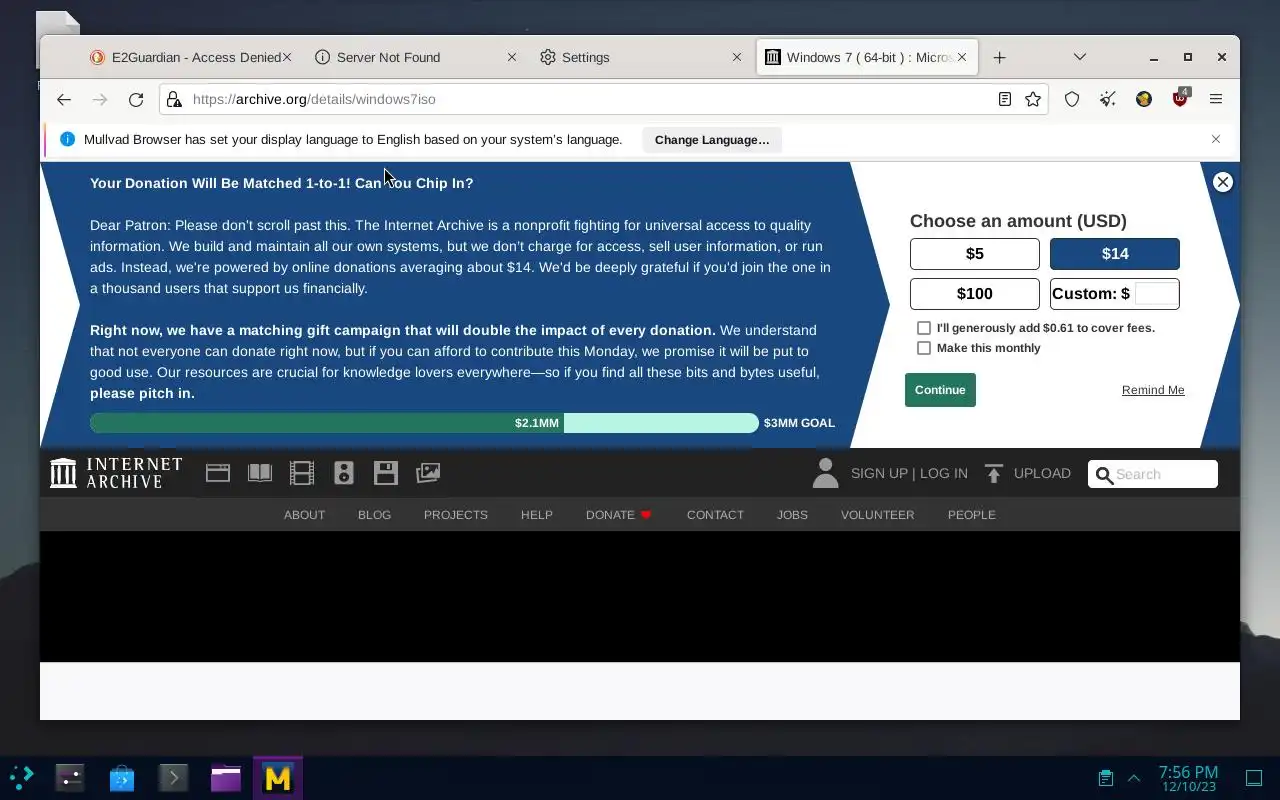1280x800 pixels.
Task: Click the Upload arrow icon
Action: [994, 474]
